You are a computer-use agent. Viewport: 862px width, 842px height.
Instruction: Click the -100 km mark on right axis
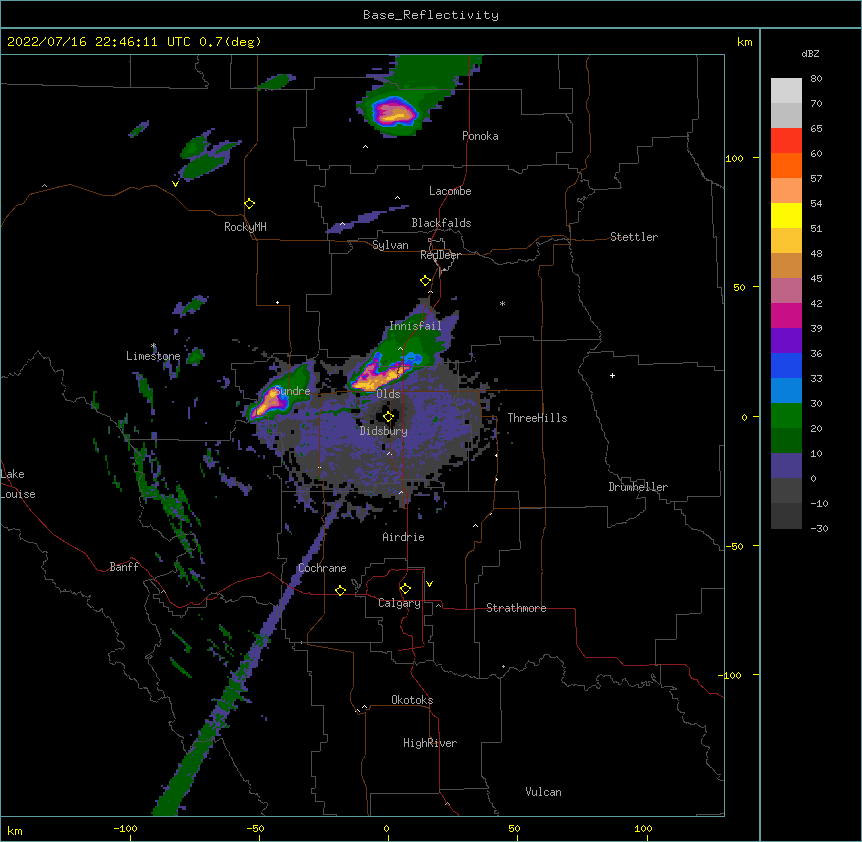click(731, 675)
